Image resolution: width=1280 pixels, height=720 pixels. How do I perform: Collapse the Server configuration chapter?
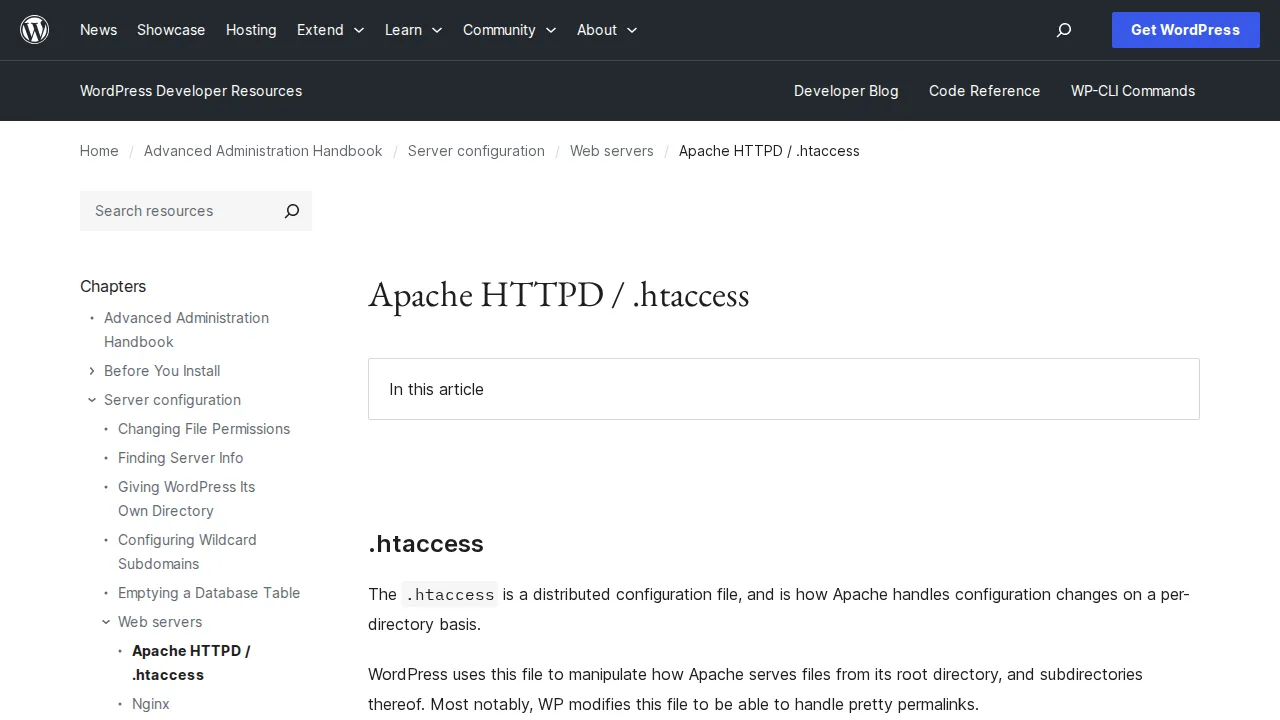coord(91,400)
